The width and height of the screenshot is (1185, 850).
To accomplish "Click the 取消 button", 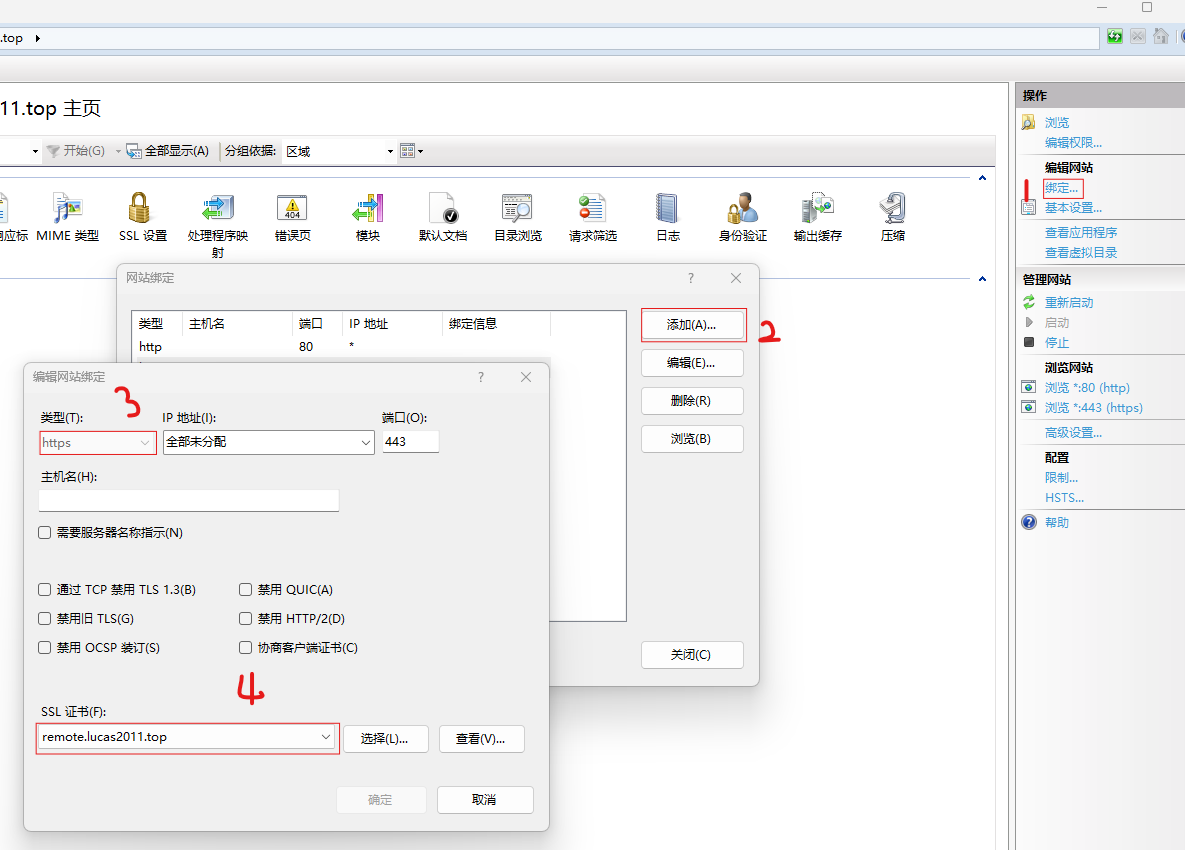I will tap(485, 800).
